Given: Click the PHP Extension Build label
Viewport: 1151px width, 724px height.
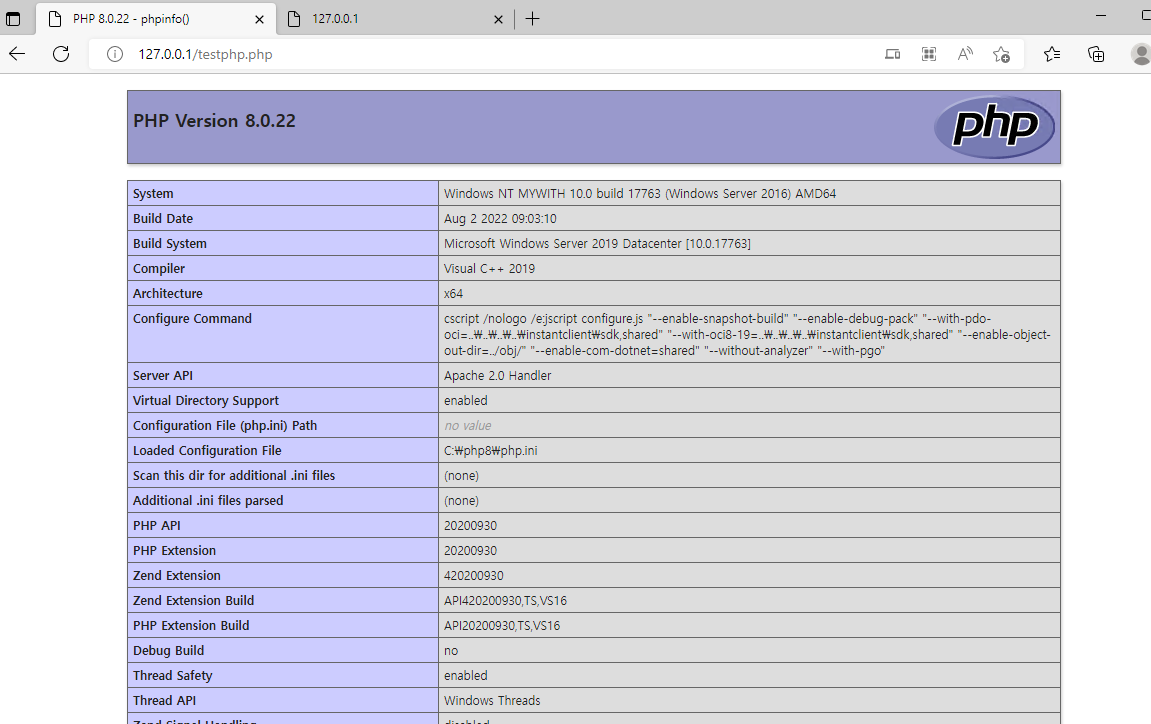Looking at the screenshot, I should 191,626.
